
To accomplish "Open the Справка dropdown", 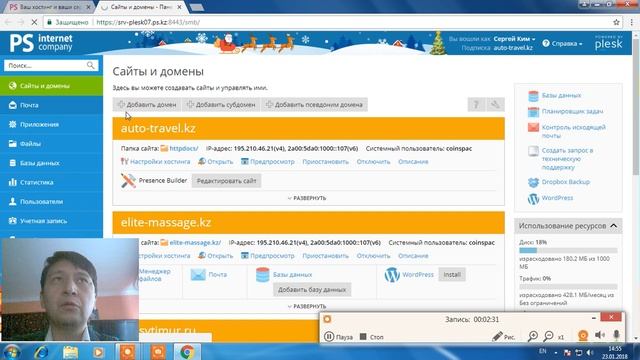I will click(x=562, y=43).
